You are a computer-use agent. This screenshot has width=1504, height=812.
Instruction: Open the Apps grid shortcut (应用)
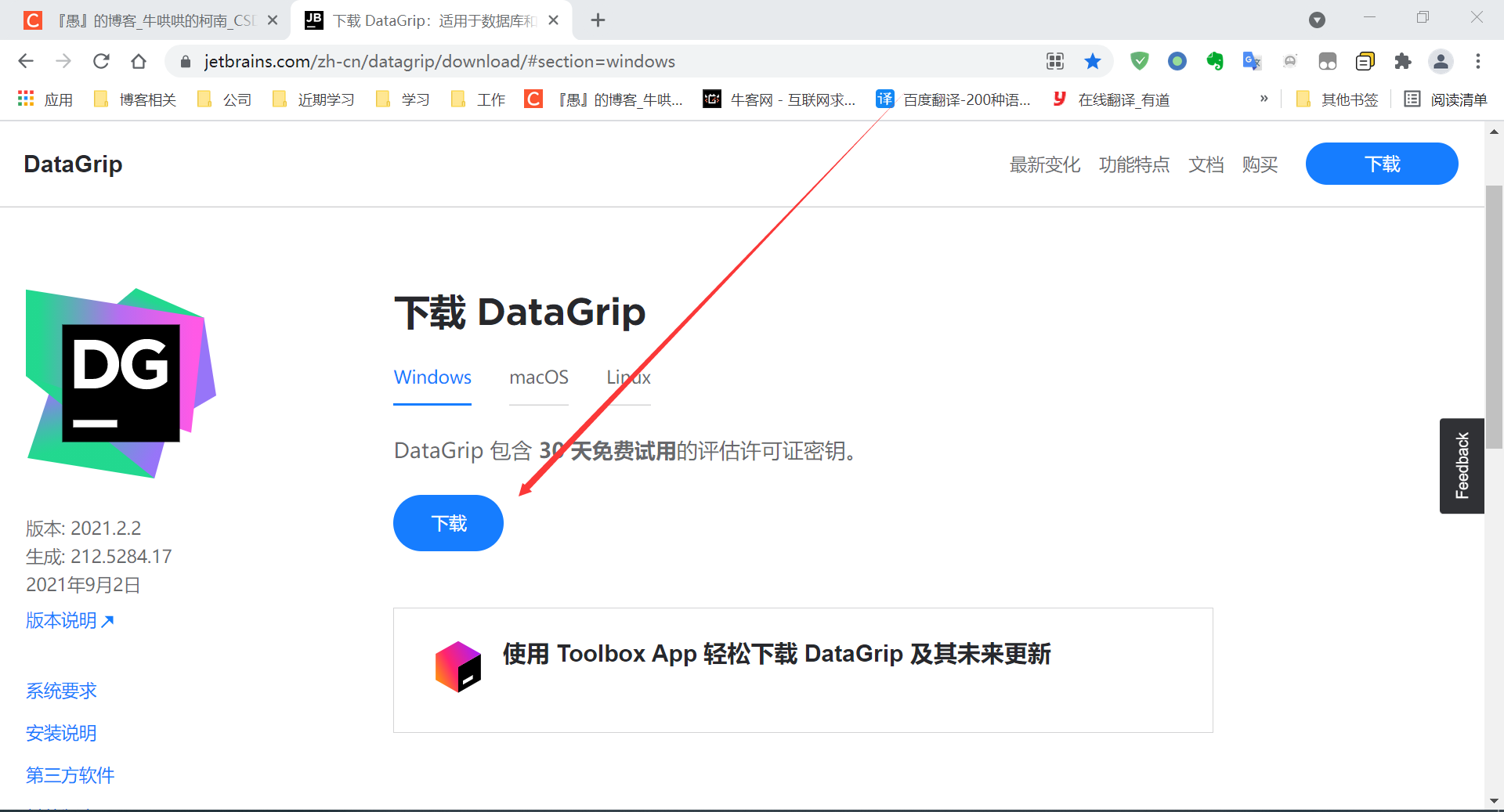pos(45,99)
